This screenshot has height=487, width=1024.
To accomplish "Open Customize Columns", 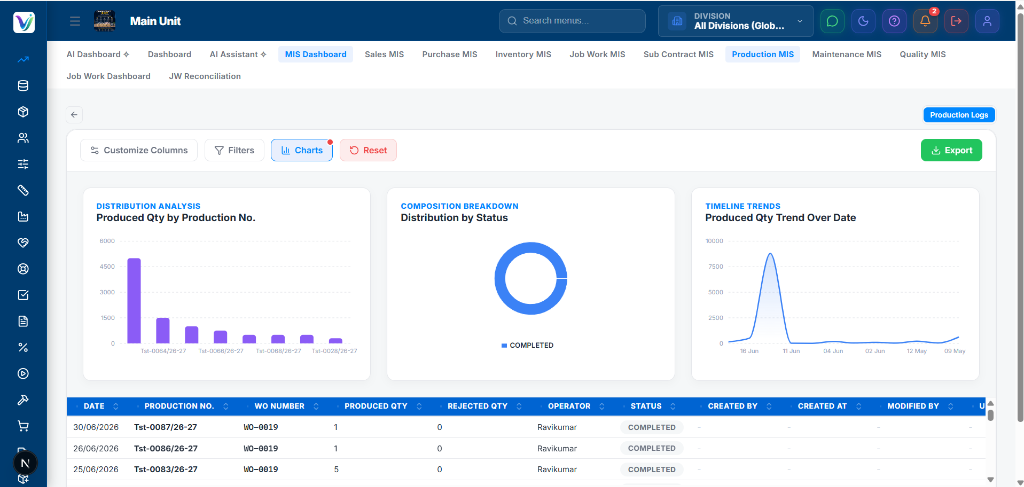I will [x=139, y=150].
